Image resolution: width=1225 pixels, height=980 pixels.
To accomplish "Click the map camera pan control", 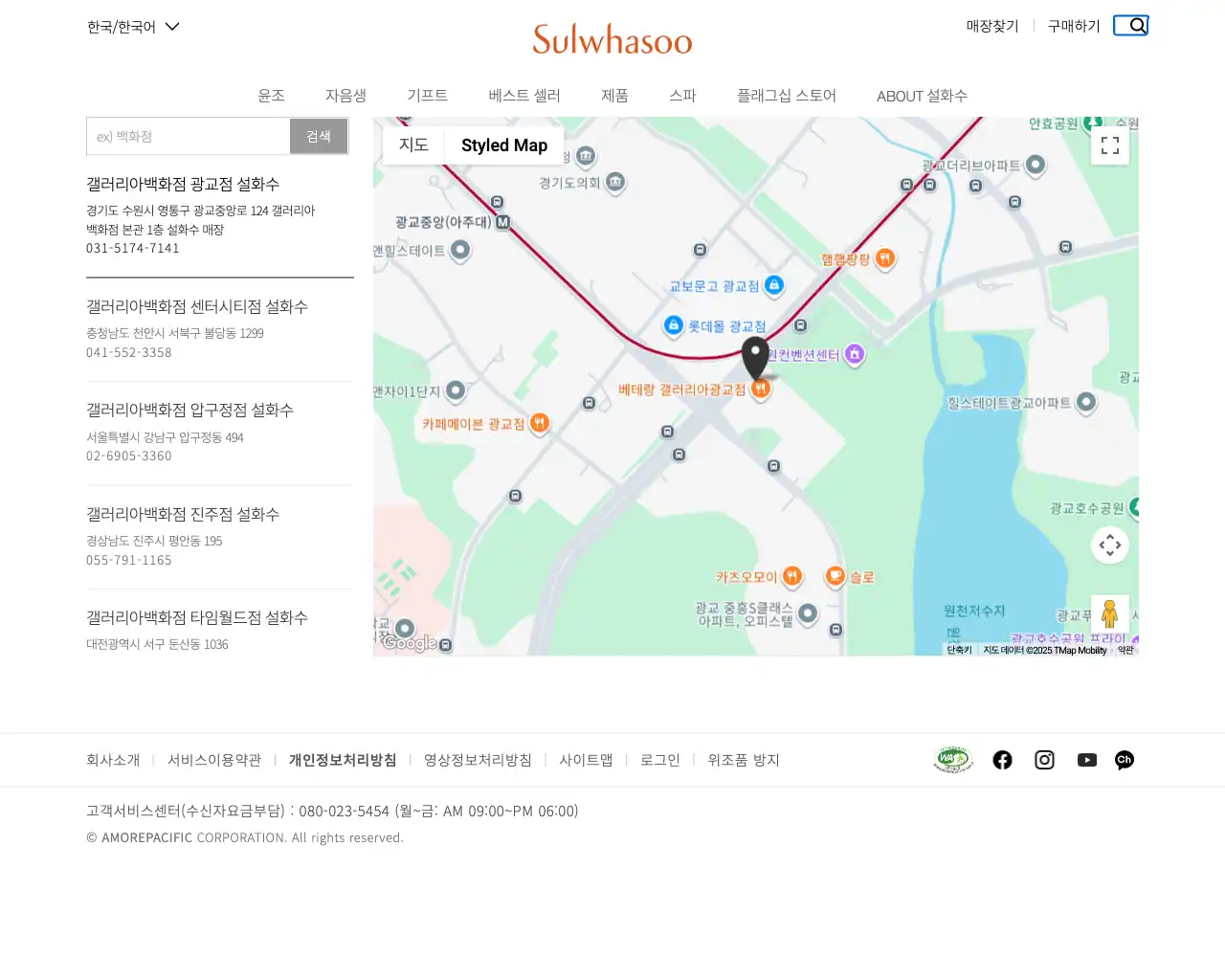I will 1110,546.
